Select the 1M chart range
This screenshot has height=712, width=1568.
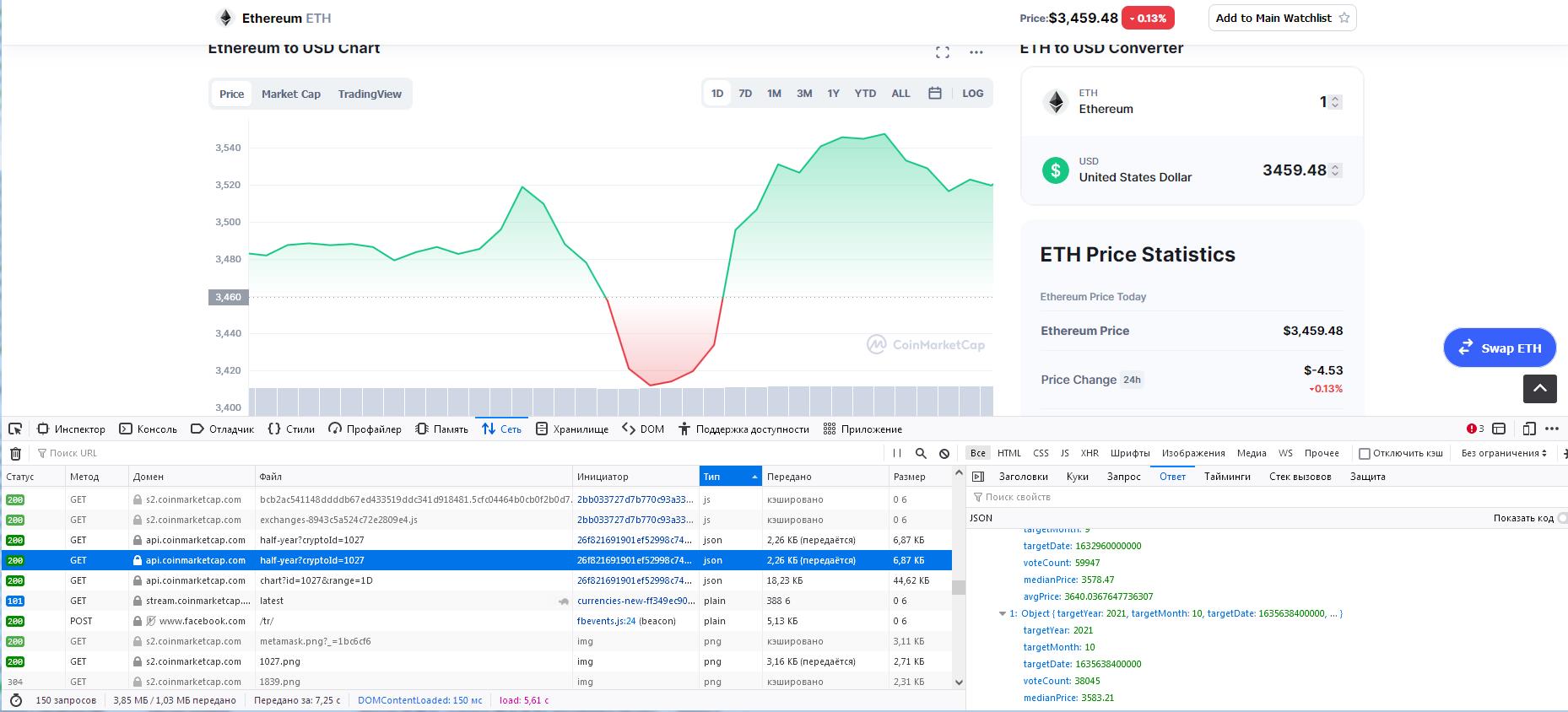click(x=774, y=94)
